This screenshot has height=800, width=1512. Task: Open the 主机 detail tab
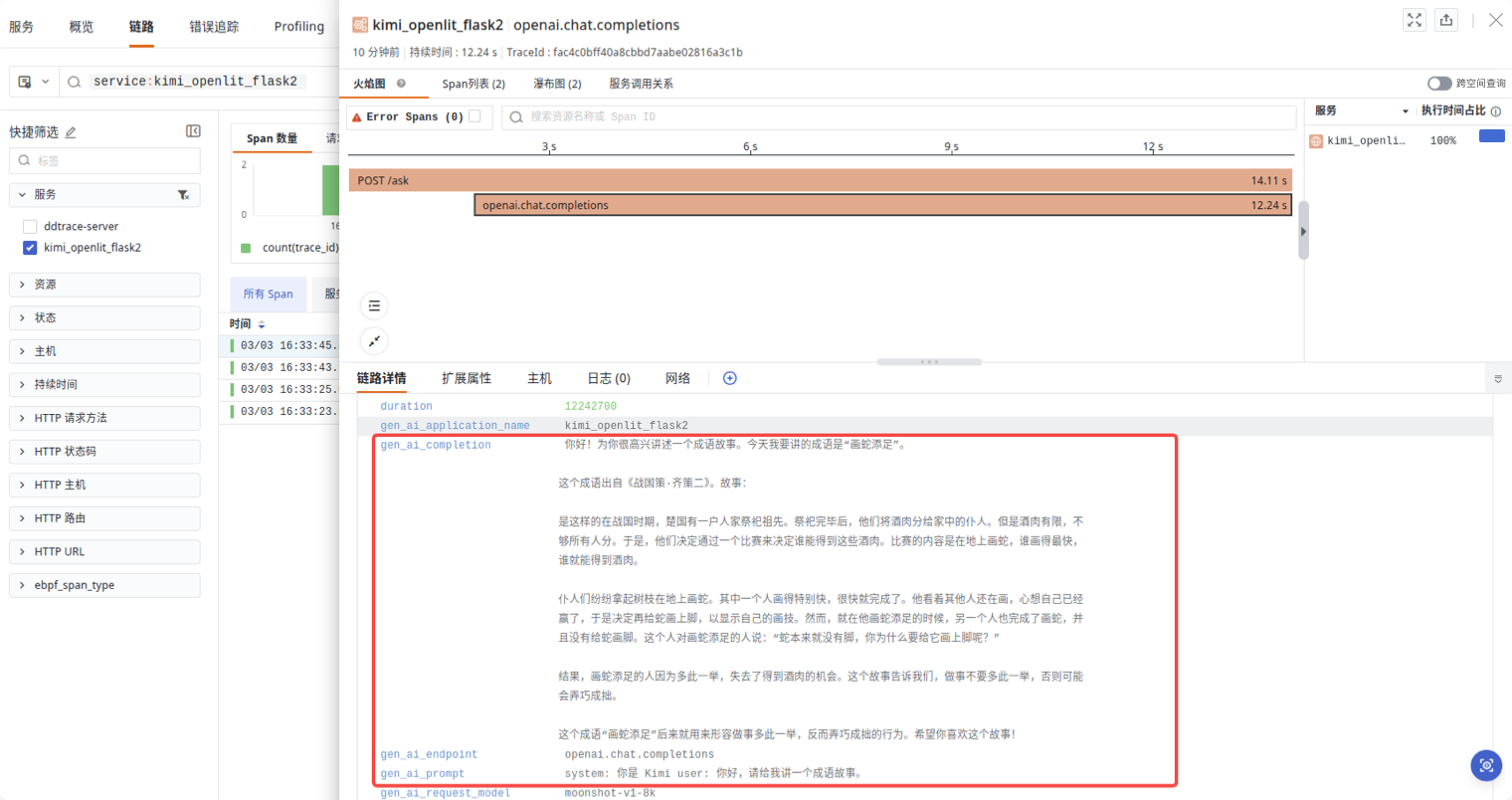pyautogui.click(x=539, y=378)
